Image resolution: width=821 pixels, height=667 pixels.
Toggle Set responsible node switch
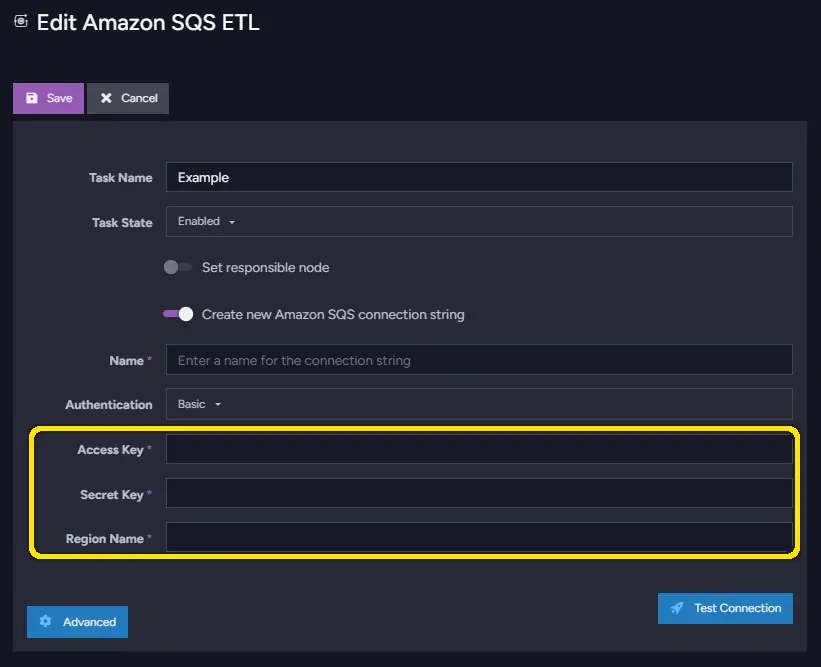click(x=178, y=267)
